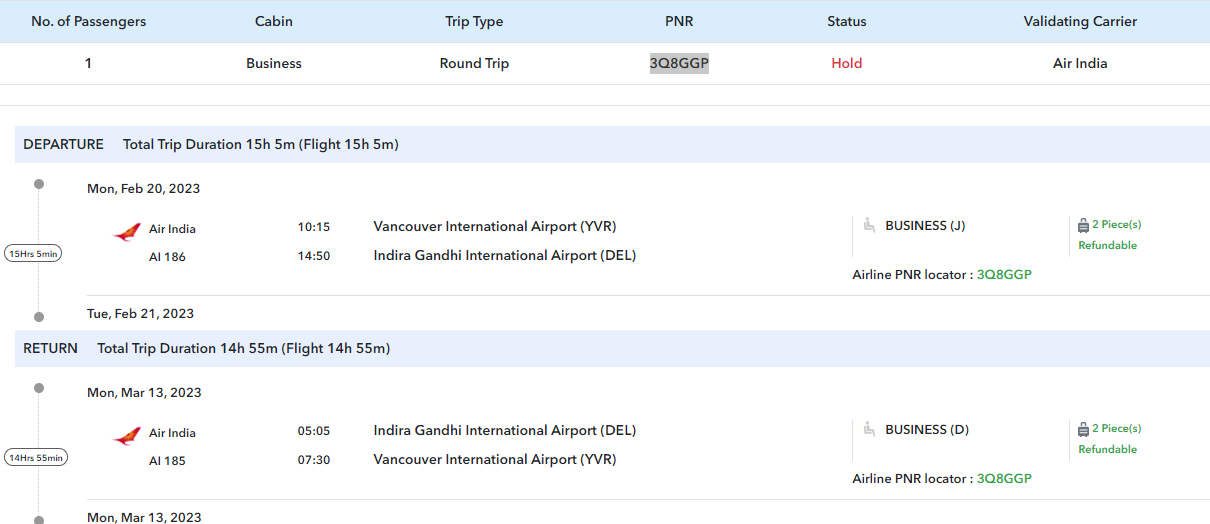Click the baggage icon in the departure flight row
The height and width of the screenshot is (524, 1210).
(x=1083, y=225)
